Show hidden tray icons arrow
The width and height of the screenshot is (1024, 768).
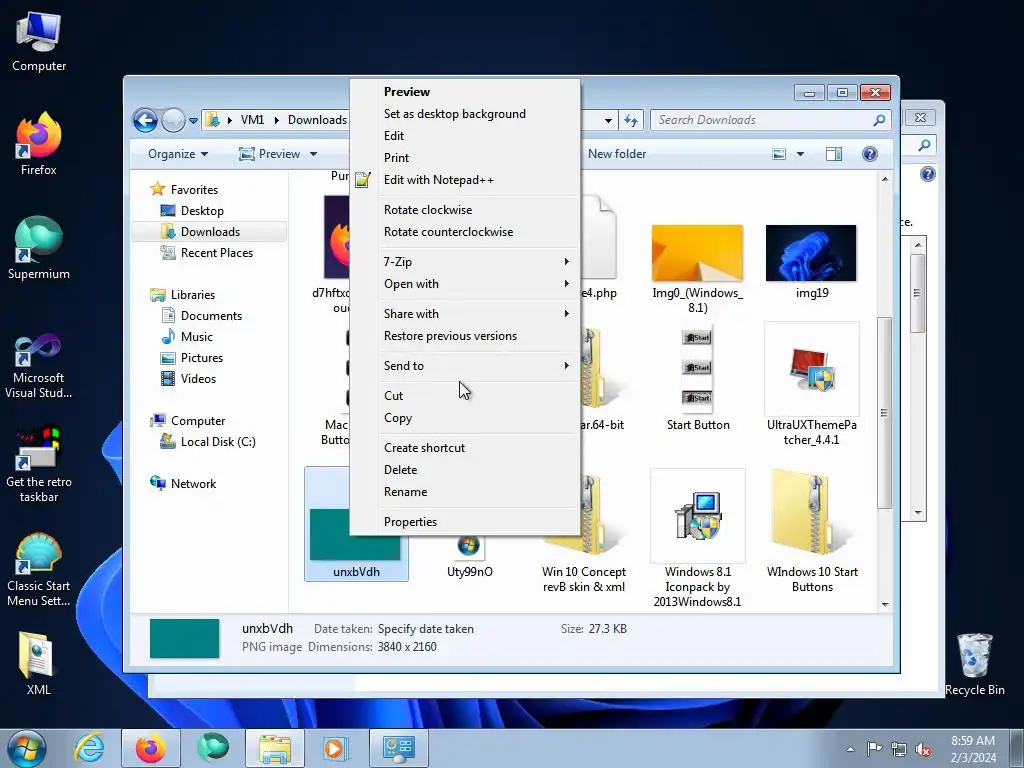pos(850,749)
